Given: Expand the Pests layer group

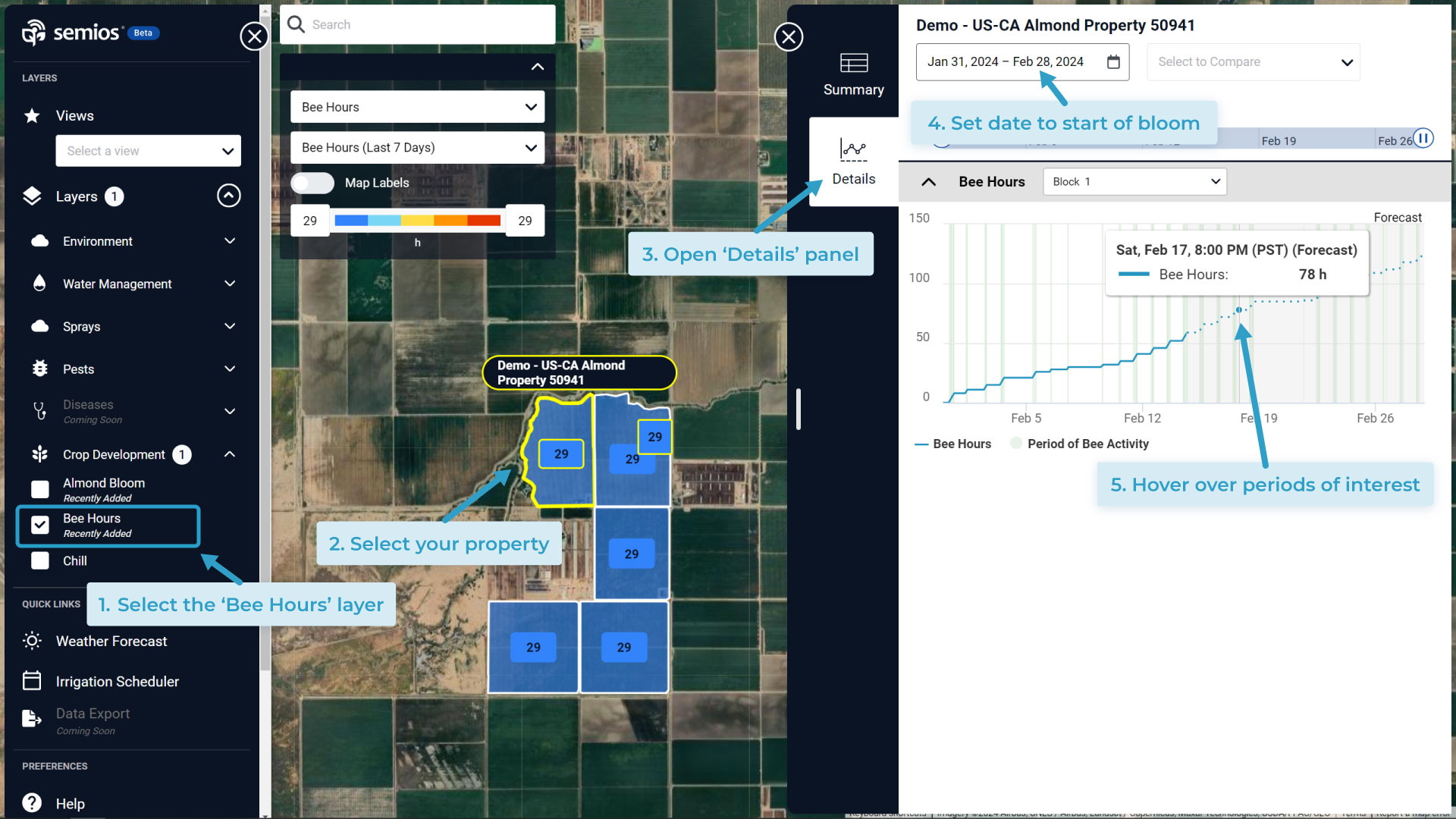Looking at the screenshot, I should point(230,369).
